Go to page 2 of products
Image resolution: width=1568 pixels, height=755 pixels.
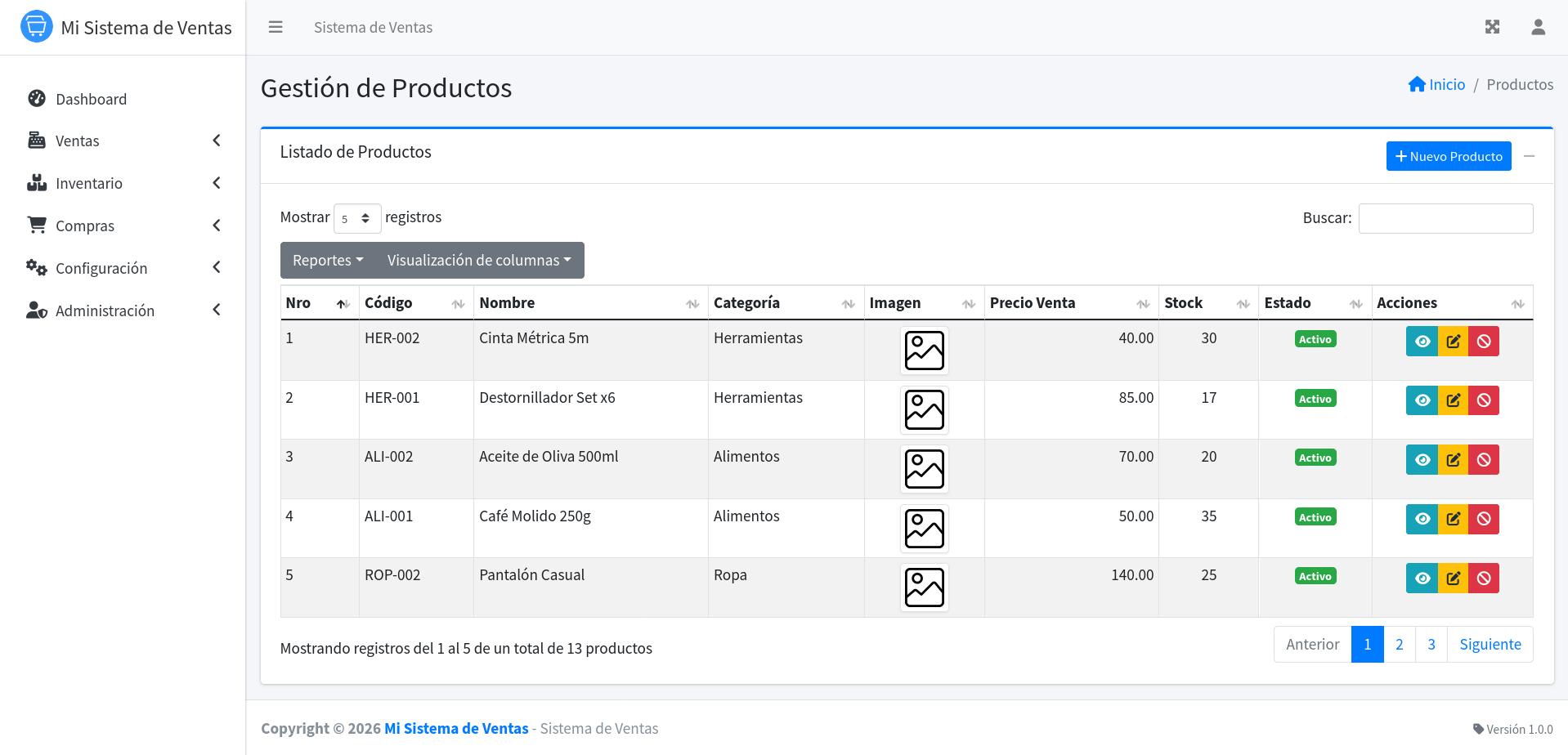1399,644
